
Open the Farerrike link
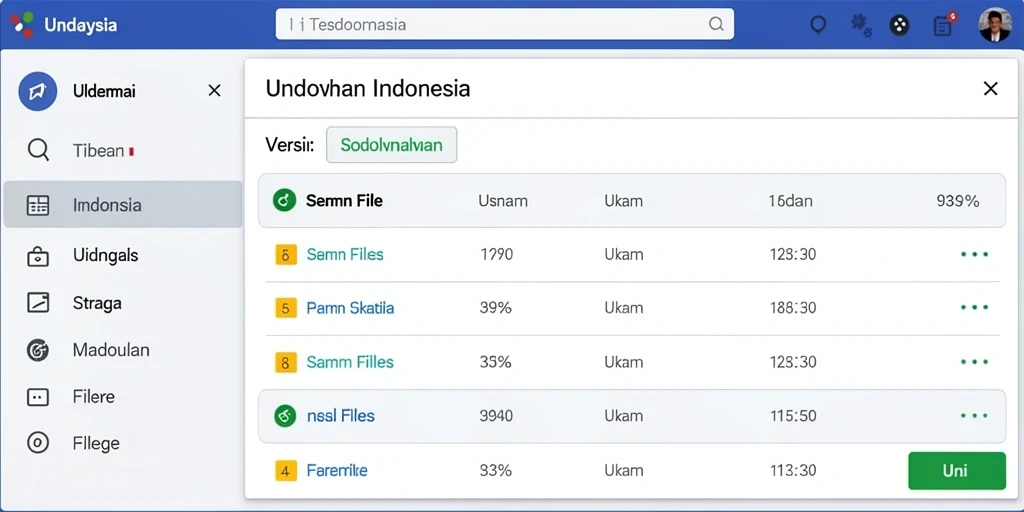337,470
